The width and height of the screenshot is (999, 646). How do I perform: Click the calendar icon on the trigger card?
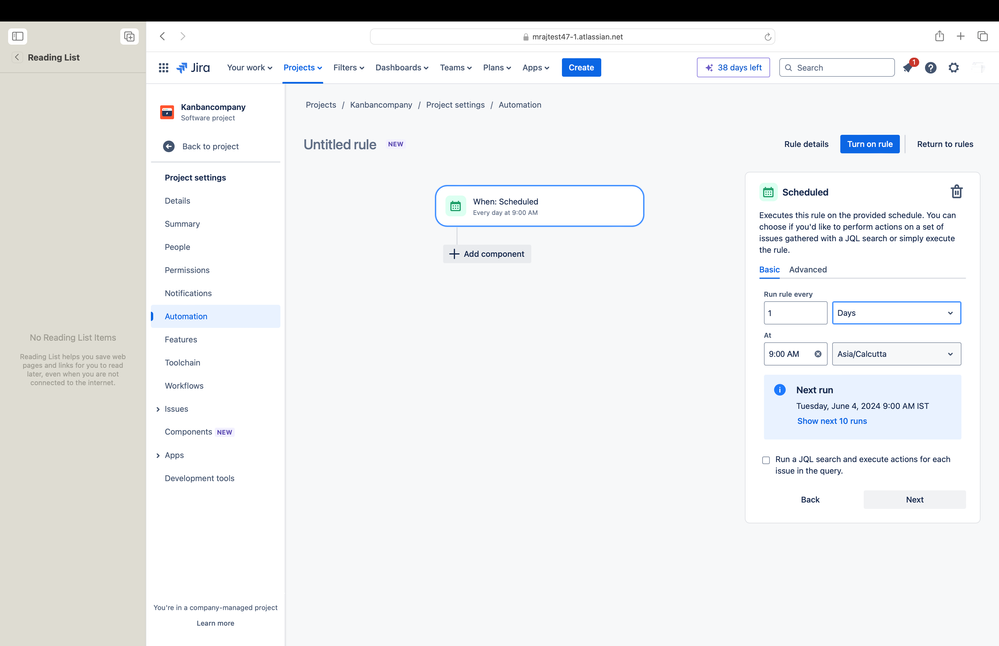pos(456,206)
